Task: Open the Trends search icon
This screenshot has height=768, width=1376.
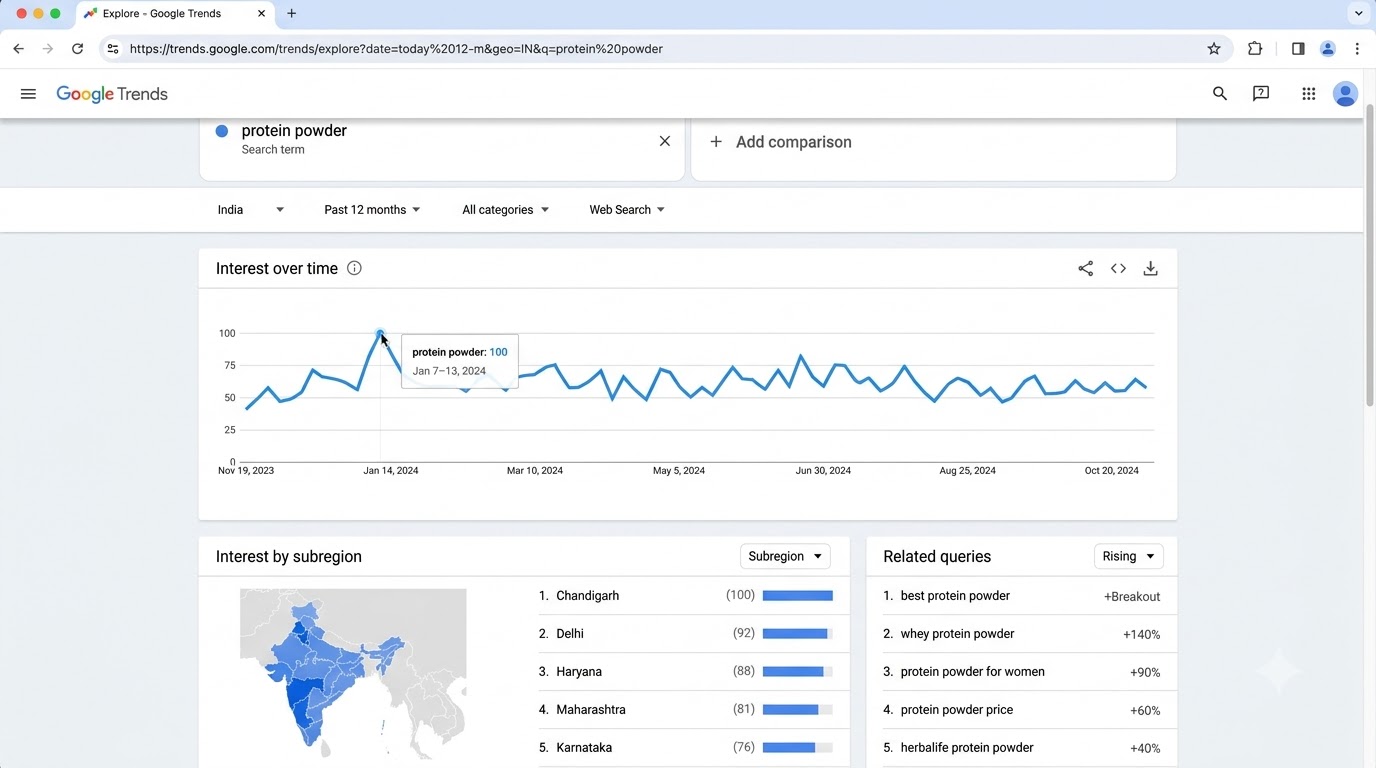Action: click(1219, 94)
